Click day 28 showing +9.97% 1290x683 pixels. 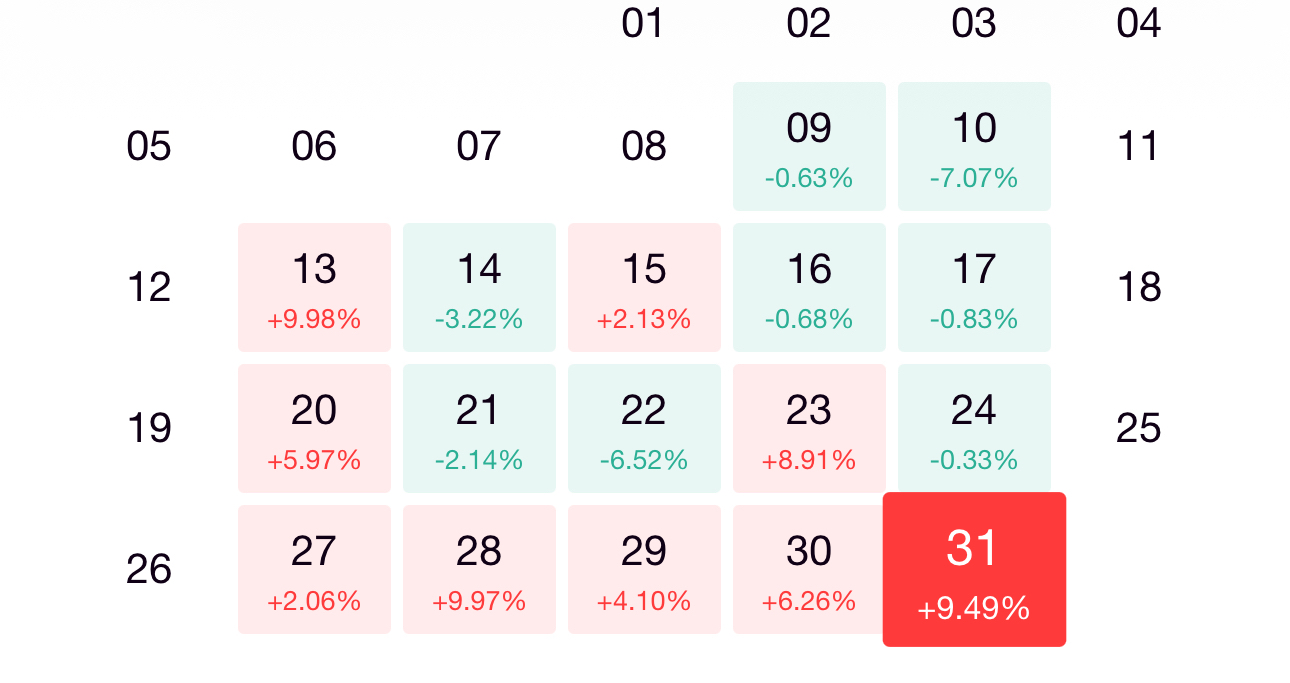[x=479, y=570]
